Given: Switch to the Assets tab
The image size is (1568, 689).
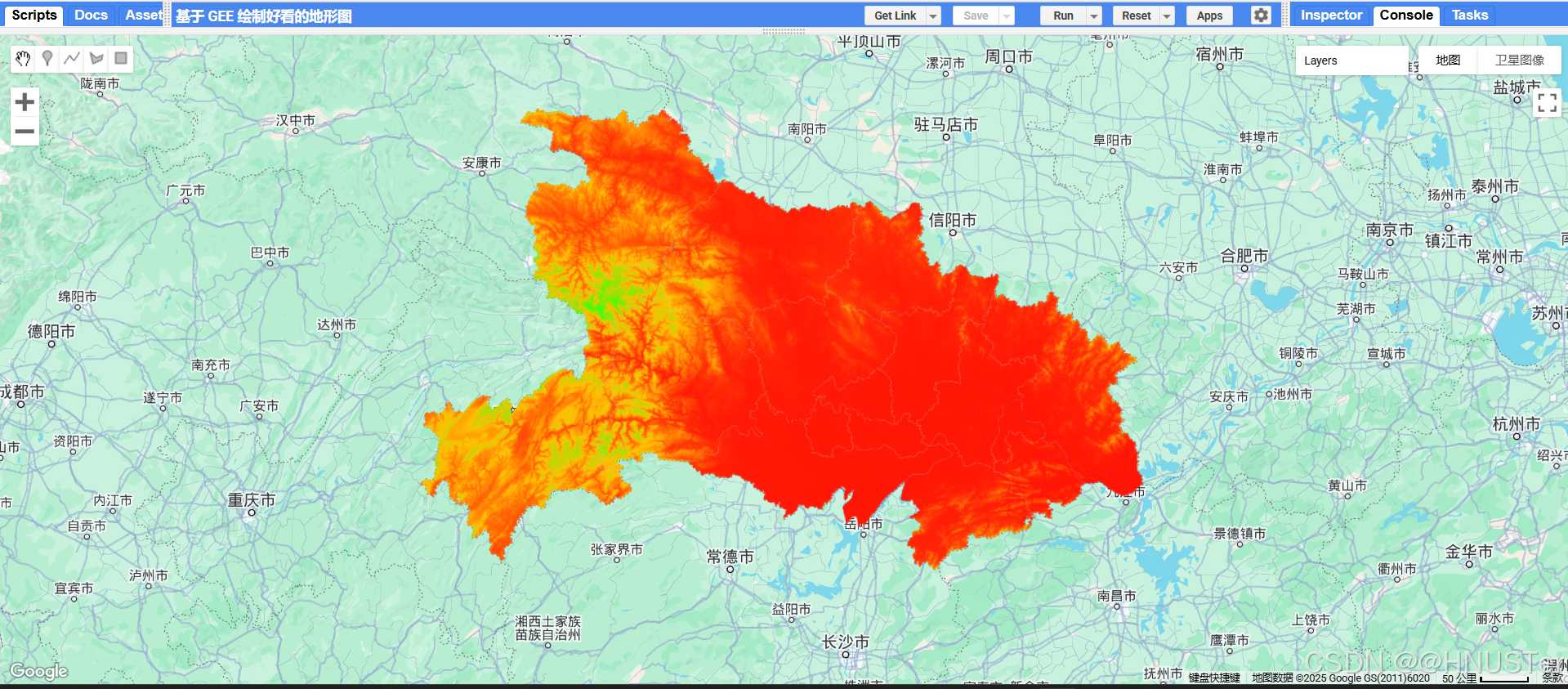Looking at the screenshot, I should [144, 15].
